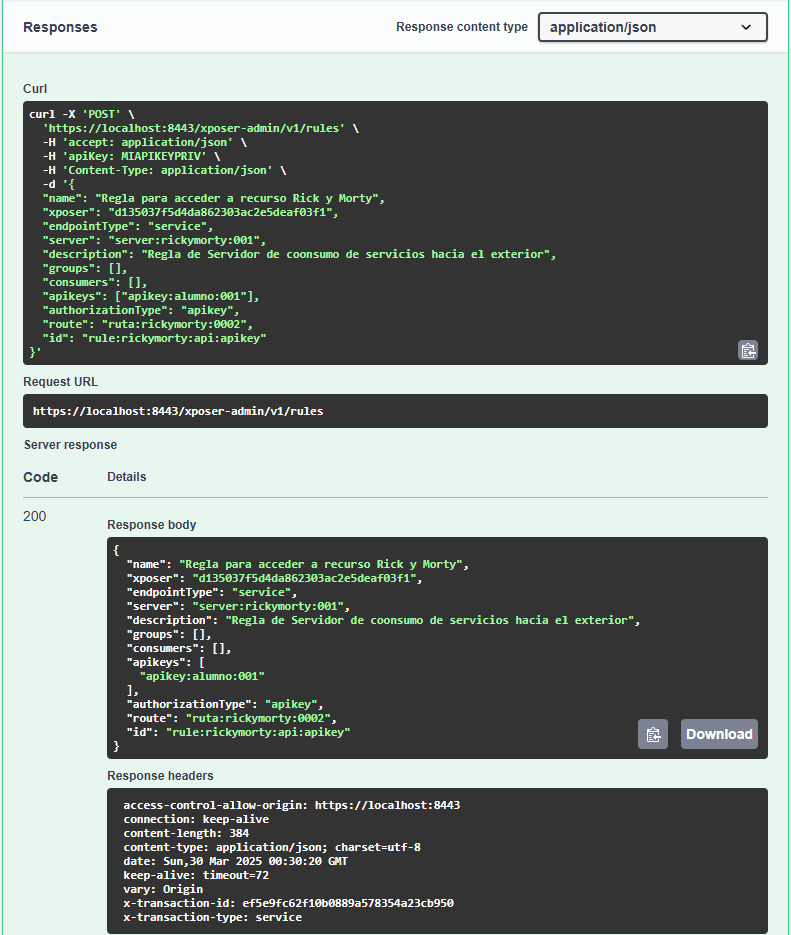The image size is (791, 935).
Task: Click the chevron arrow beside application/json
Action: [x=746, y=27]
